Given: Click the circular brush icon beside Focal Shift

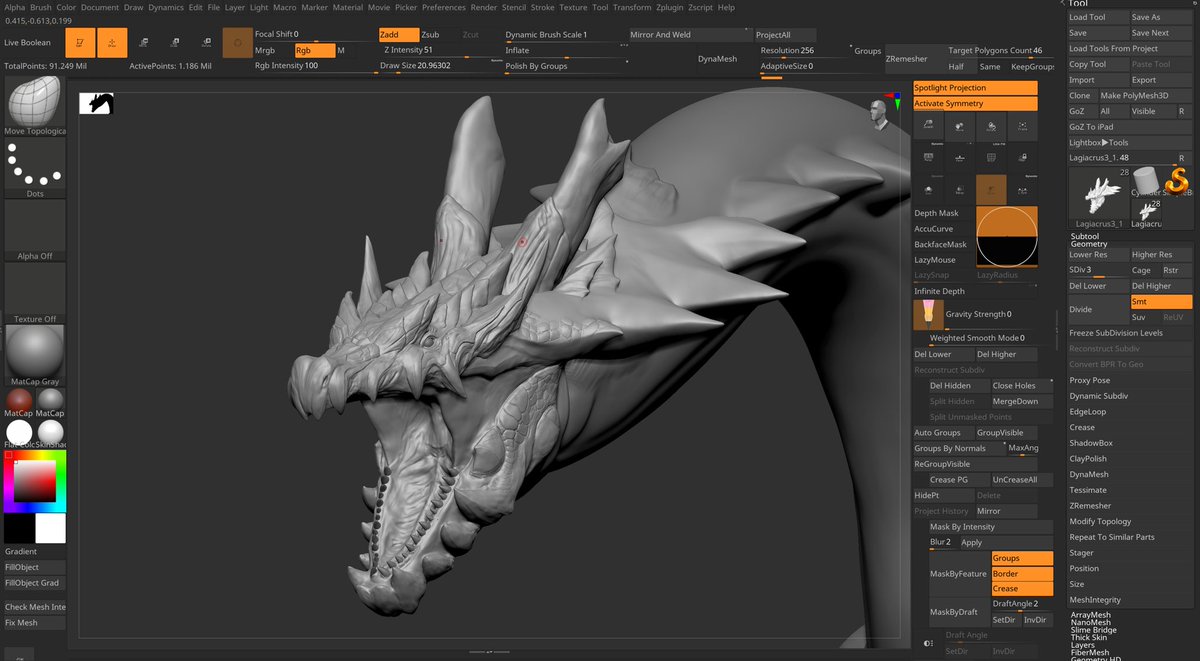Looking at the screenshot, I should pos(237,42).
